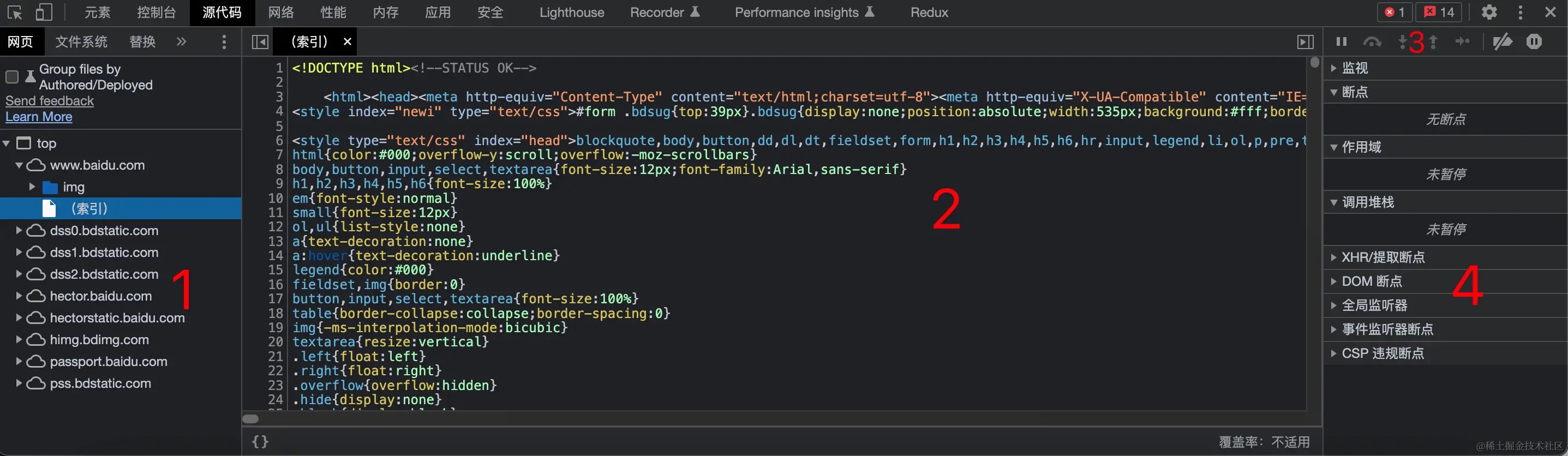The height and width of the screenshot is (456, 1568).
Task: Expand hector.baidu.com domain
Action: click(x=19, y=296)
